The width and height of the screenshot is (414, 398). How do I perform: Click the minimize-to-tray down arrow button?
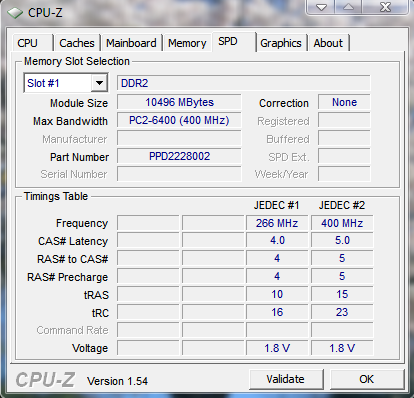[321, 7]
